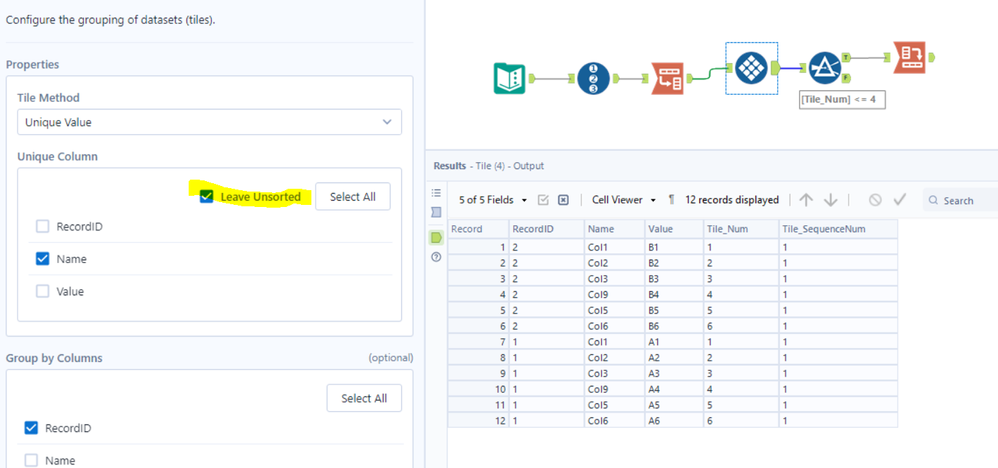Screen dimensions: 998x468
Task: Click the Tile_SequenceNum column header
Action: pos(838,229)
